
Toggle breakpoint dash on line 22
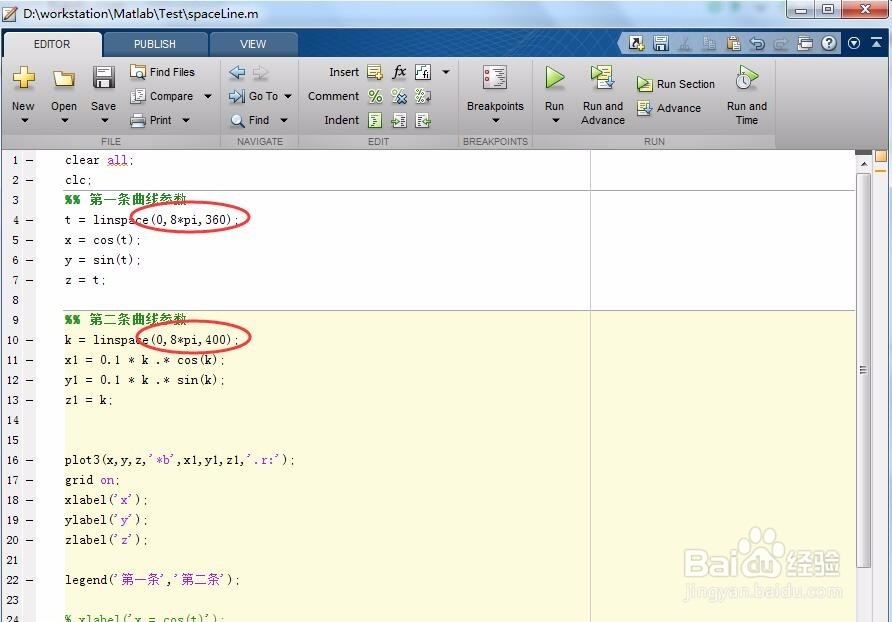click(x=30, y=580)
